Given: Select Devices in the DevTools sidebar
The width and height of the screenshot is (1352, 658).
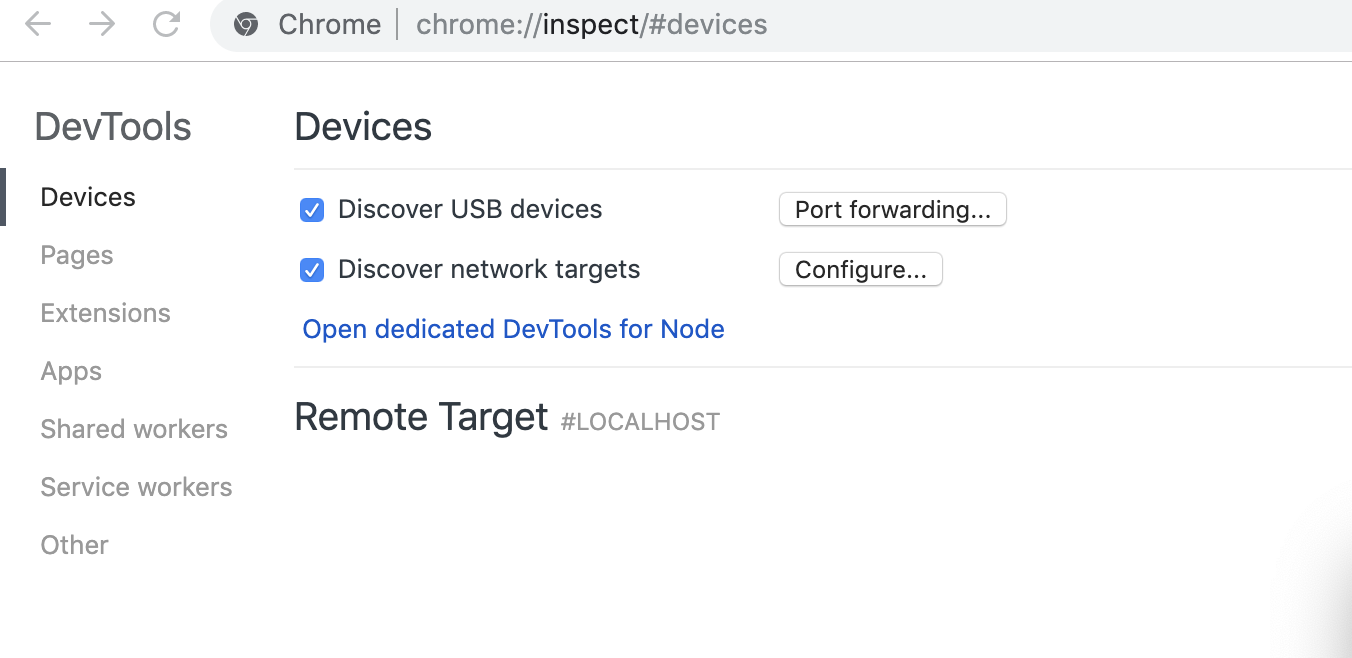Looking at the screenshot, I should click(x=87, y=197).
